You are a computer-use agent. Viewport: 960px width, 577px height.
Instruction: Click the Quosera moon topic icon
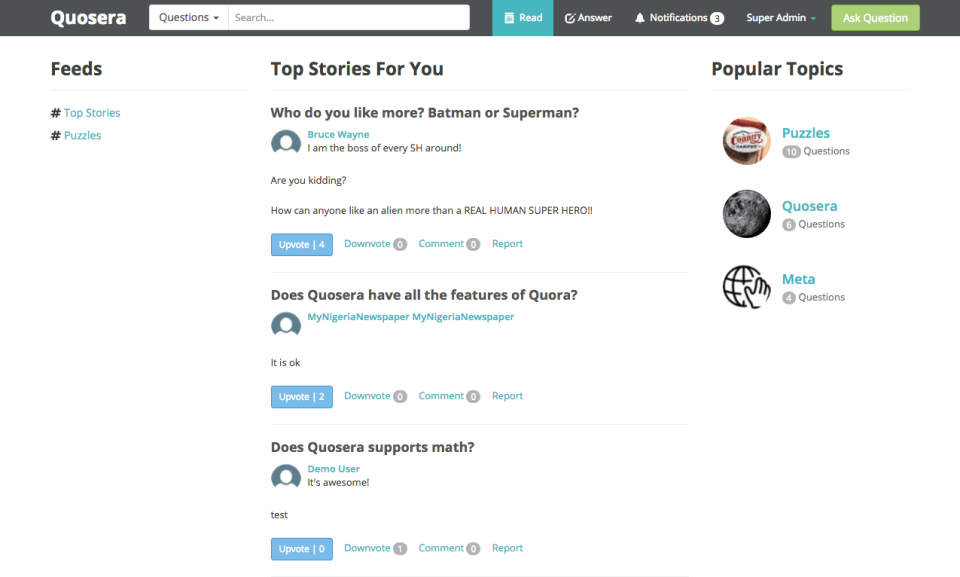tap(746, 214)
